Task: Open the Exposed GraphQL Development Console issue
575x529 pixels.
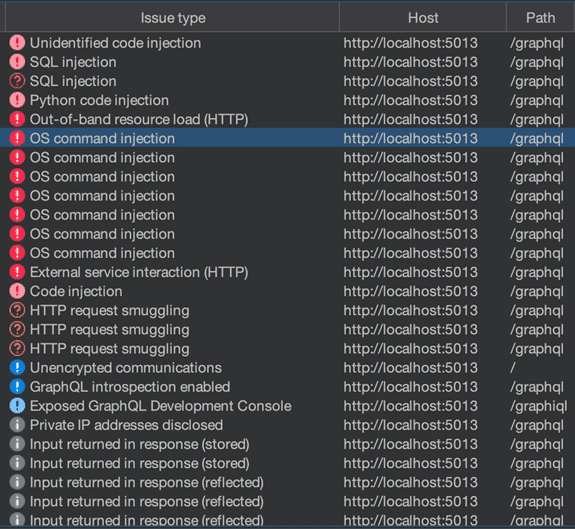Action: [x=288, y=406]
